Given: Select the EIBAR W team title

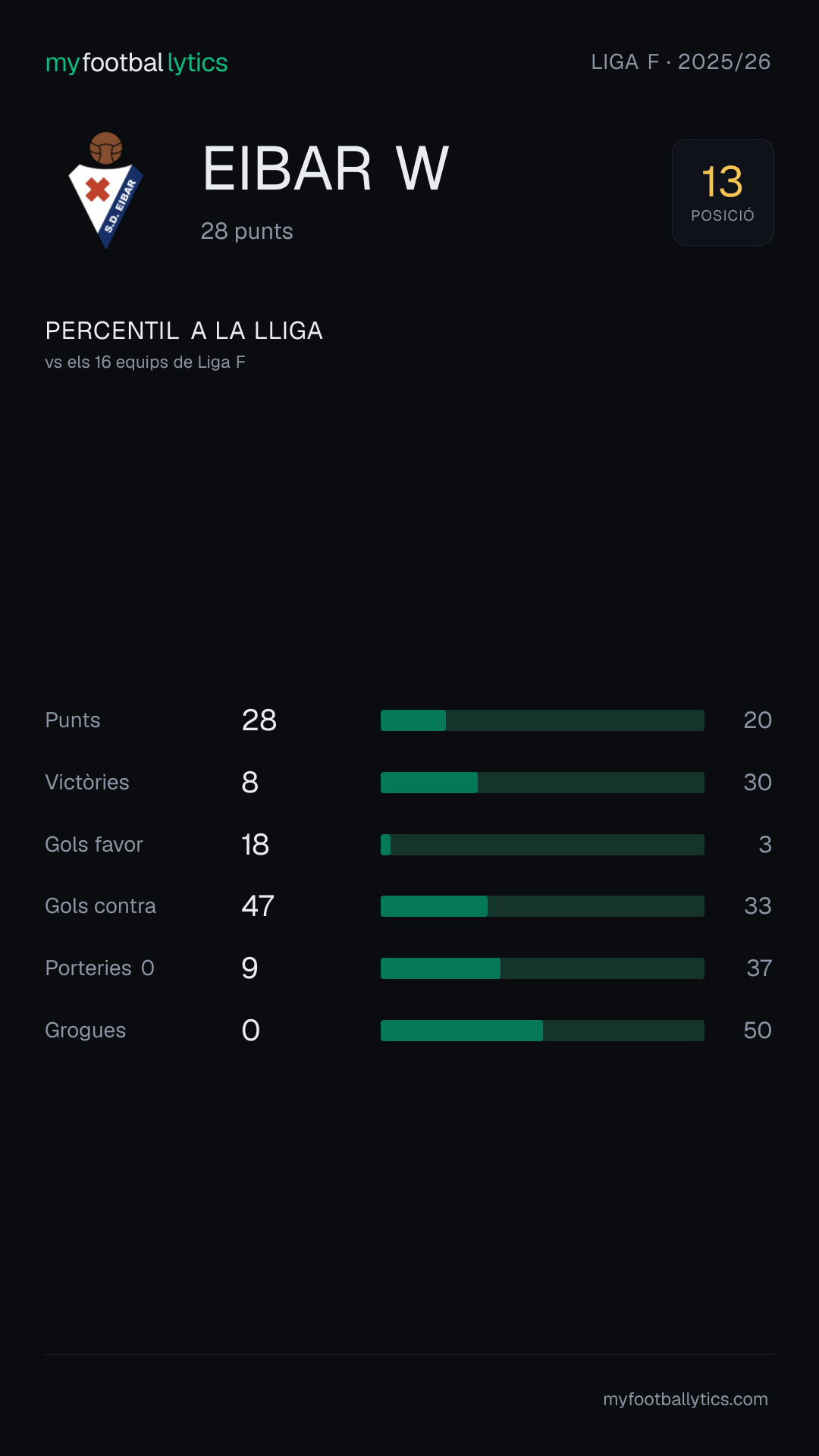Looking at the screenshot, I should 326,168.
